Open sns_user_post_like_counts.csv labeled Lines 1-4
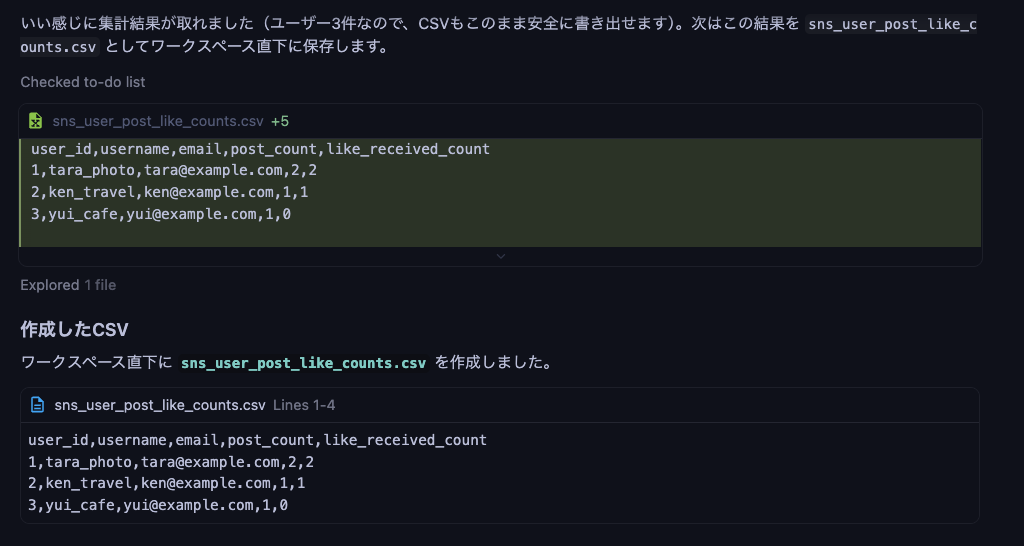 pos(160,405)
